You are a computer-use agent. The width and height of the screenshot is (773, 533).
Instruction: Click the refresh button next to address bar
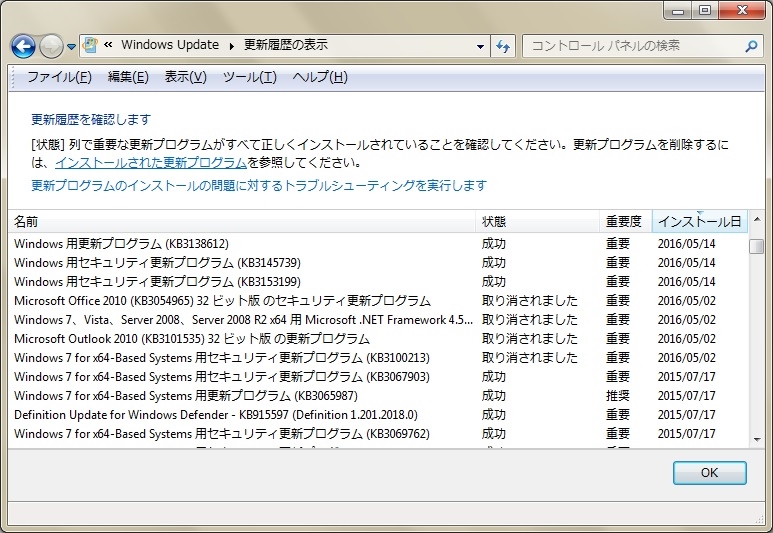[503, 46]
